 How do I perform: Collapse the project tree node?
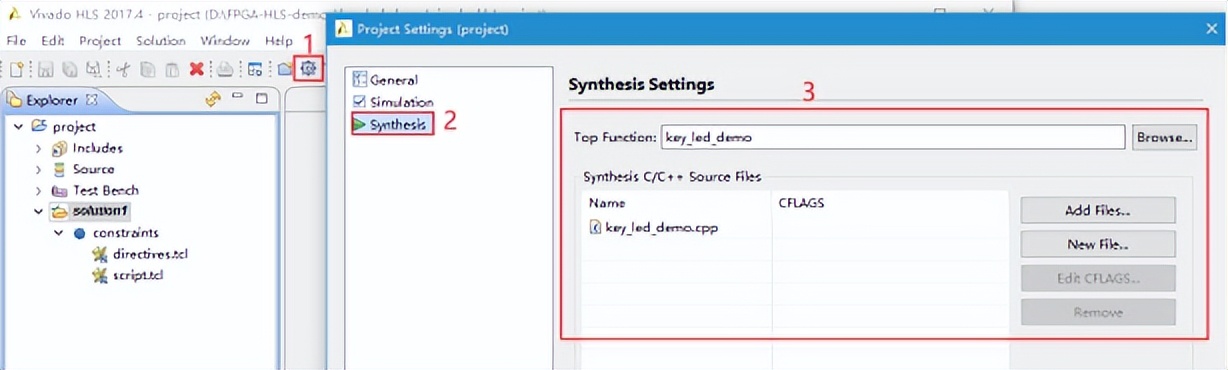point(18,127)
